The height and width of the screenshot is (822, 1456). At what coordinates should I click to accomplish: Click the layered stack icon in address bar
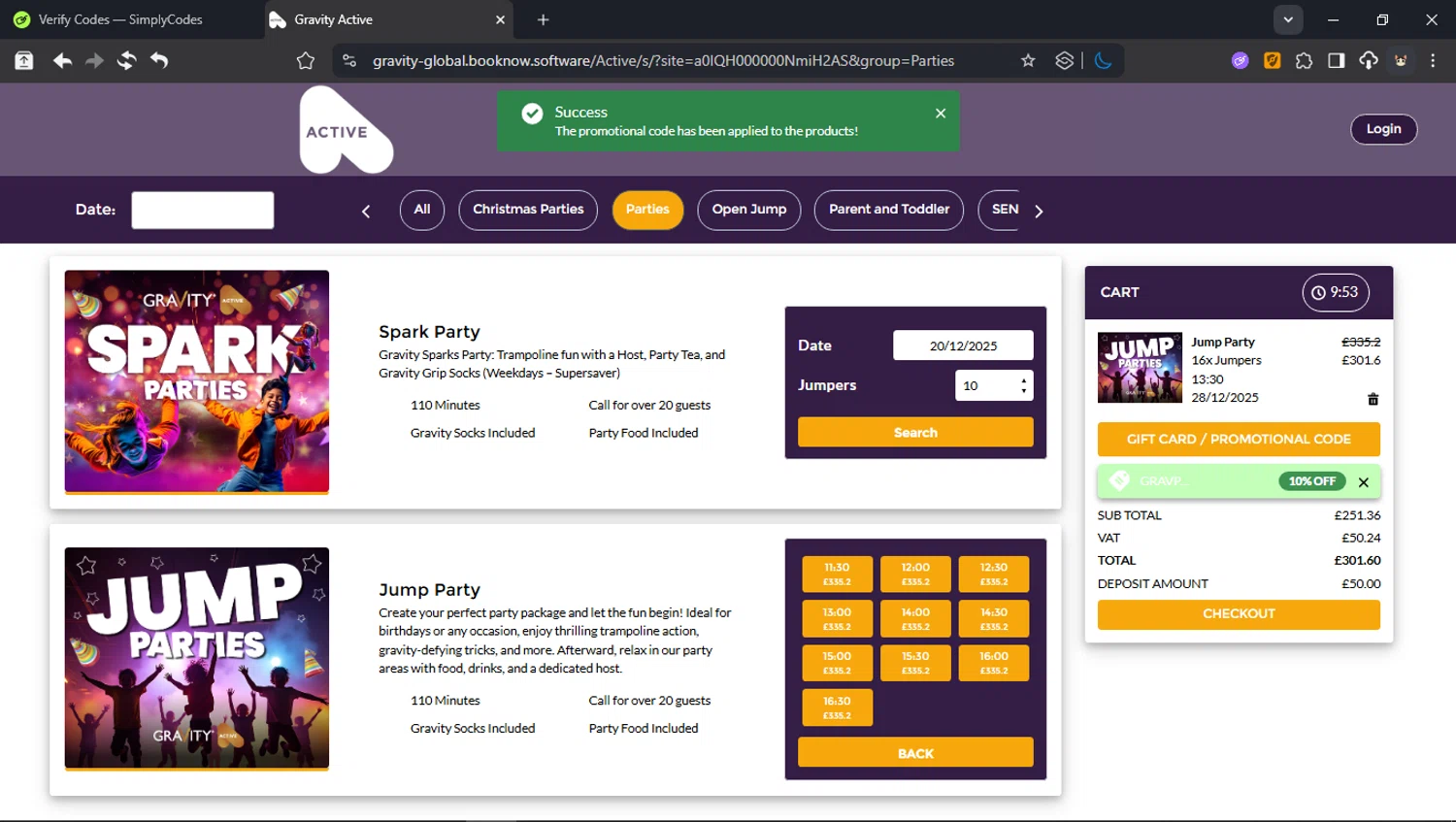pos(1064,60)
